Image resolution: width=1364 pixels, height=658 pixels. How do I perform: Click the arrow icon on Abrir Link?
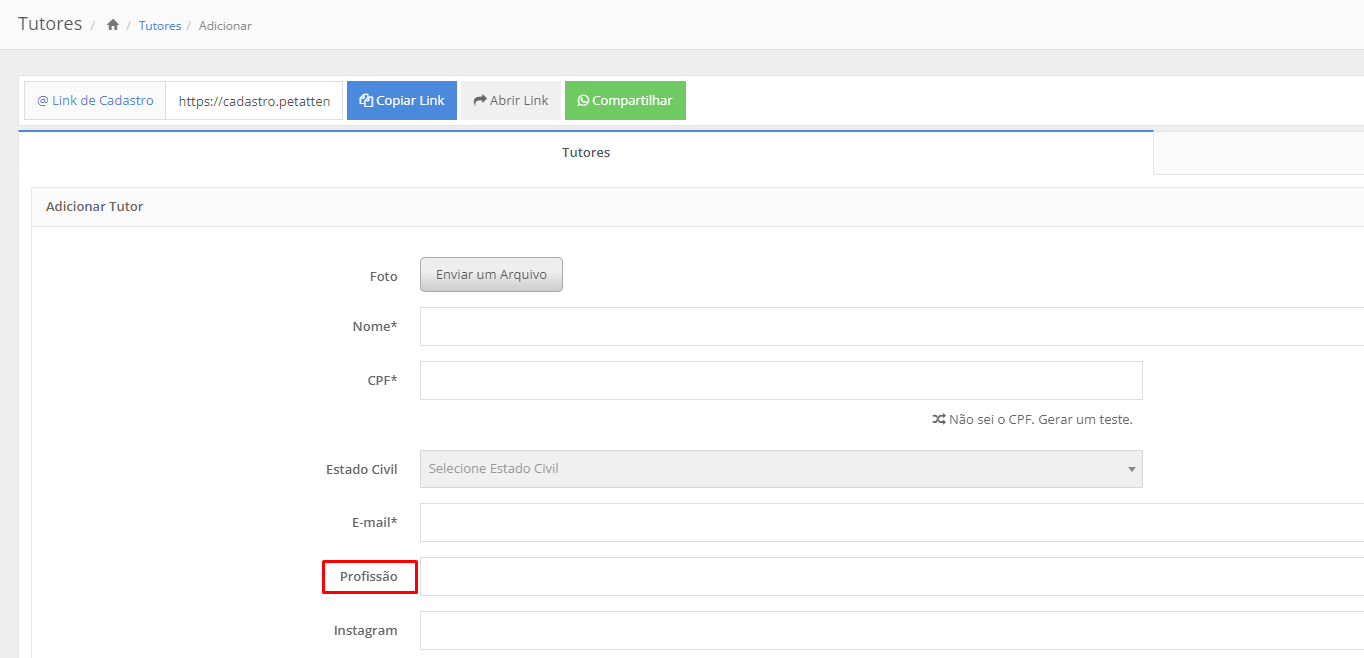[479, 101]
